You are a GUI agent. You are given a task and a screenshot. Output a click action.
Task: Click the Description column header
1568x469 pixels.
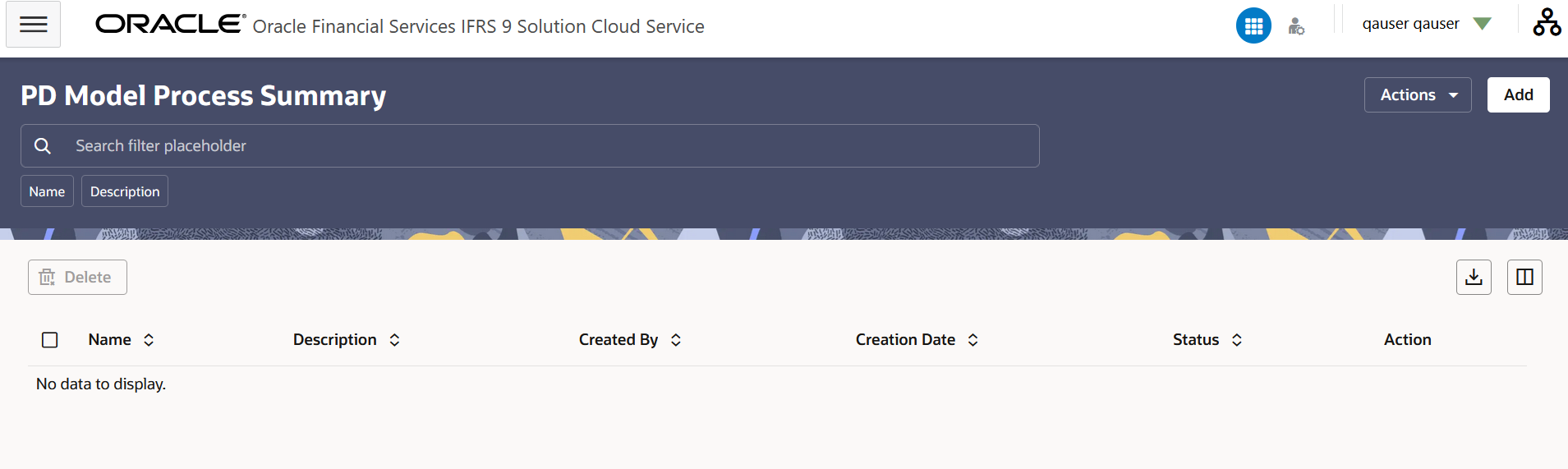(334, 340)
